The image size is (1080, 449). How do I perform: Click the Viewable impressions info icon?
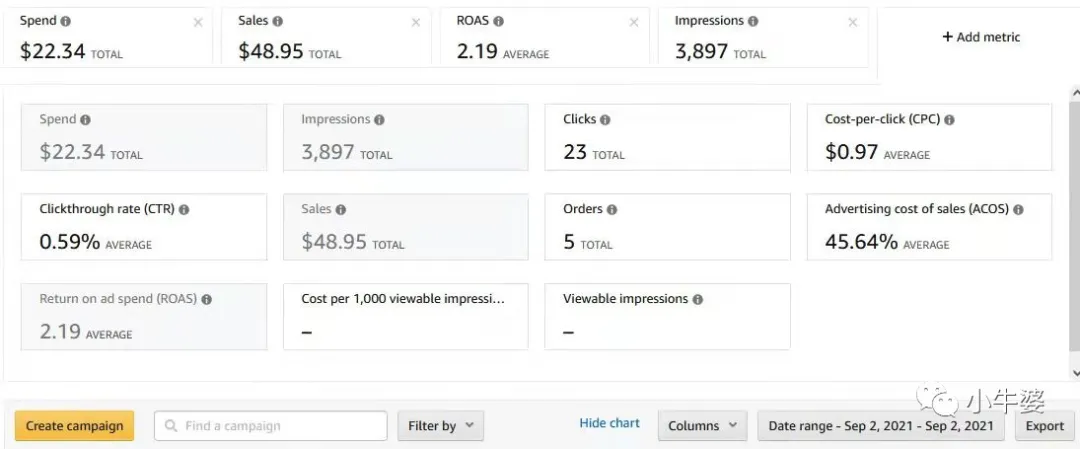[697, 299]
